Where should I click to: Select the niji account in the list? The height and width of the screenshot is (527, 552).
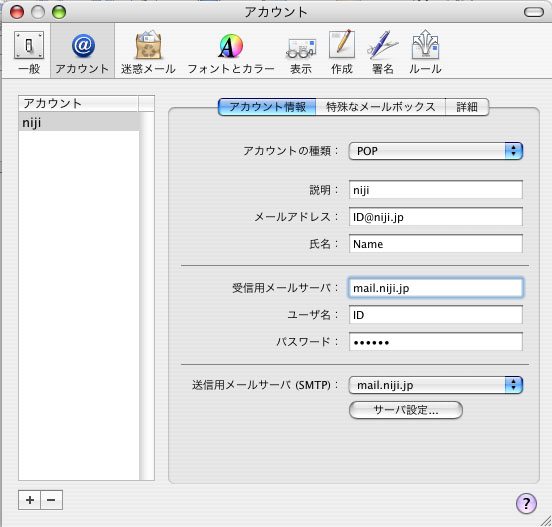(x=79, y=123)
